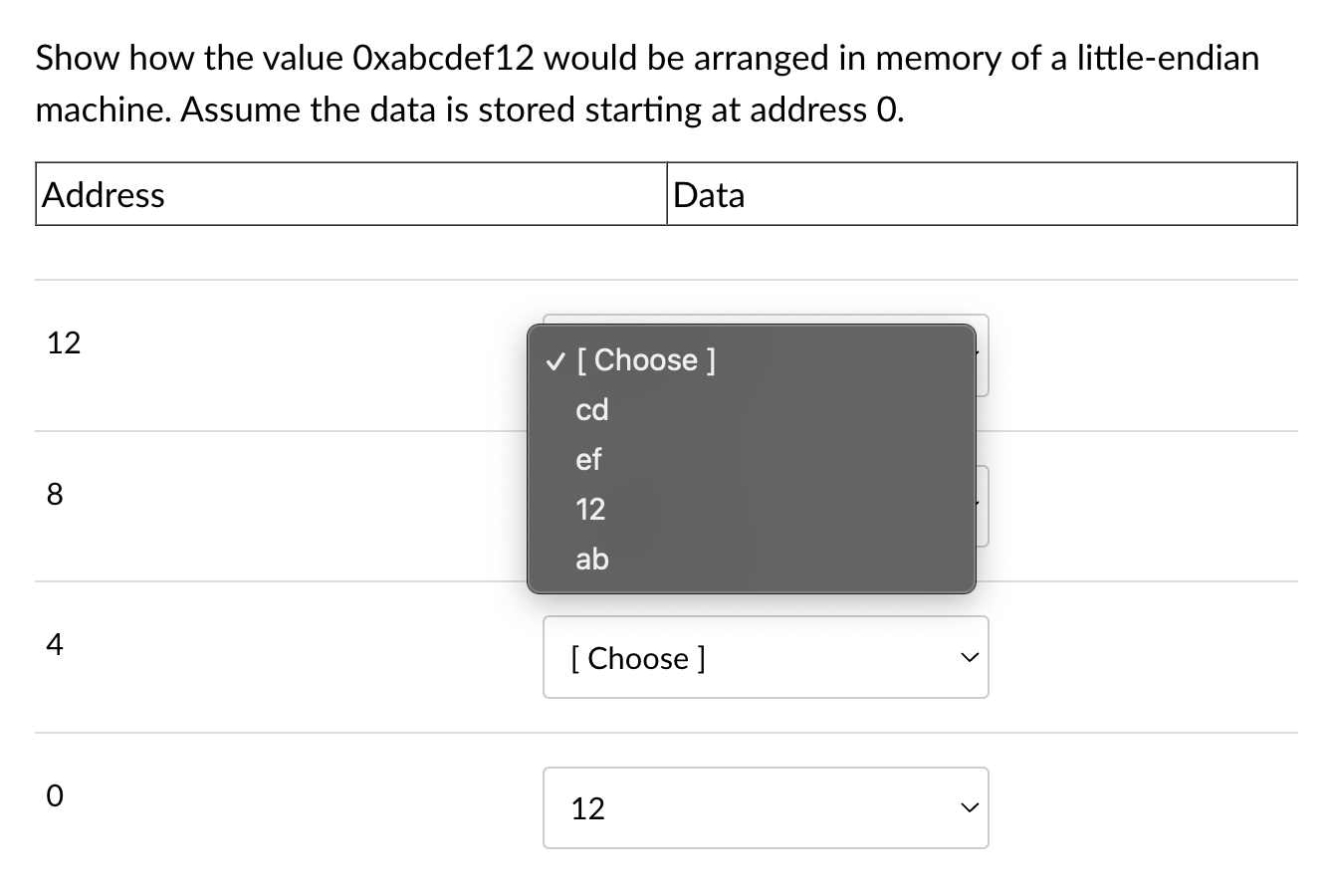Click the "Data" table header cell
Image resolution: width=1330 pixels, height=896 pixels.
click(708, 194)
